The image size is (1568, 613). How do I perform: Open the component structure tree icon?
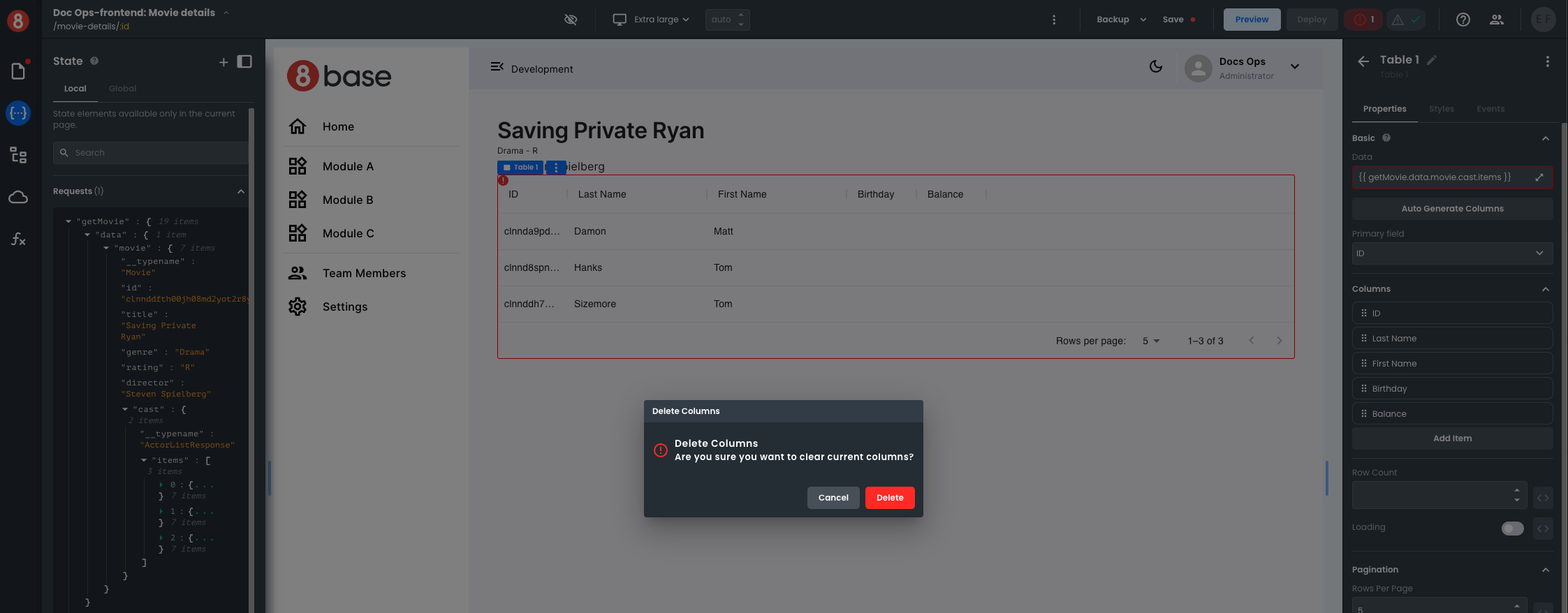(x=18, y=155)
